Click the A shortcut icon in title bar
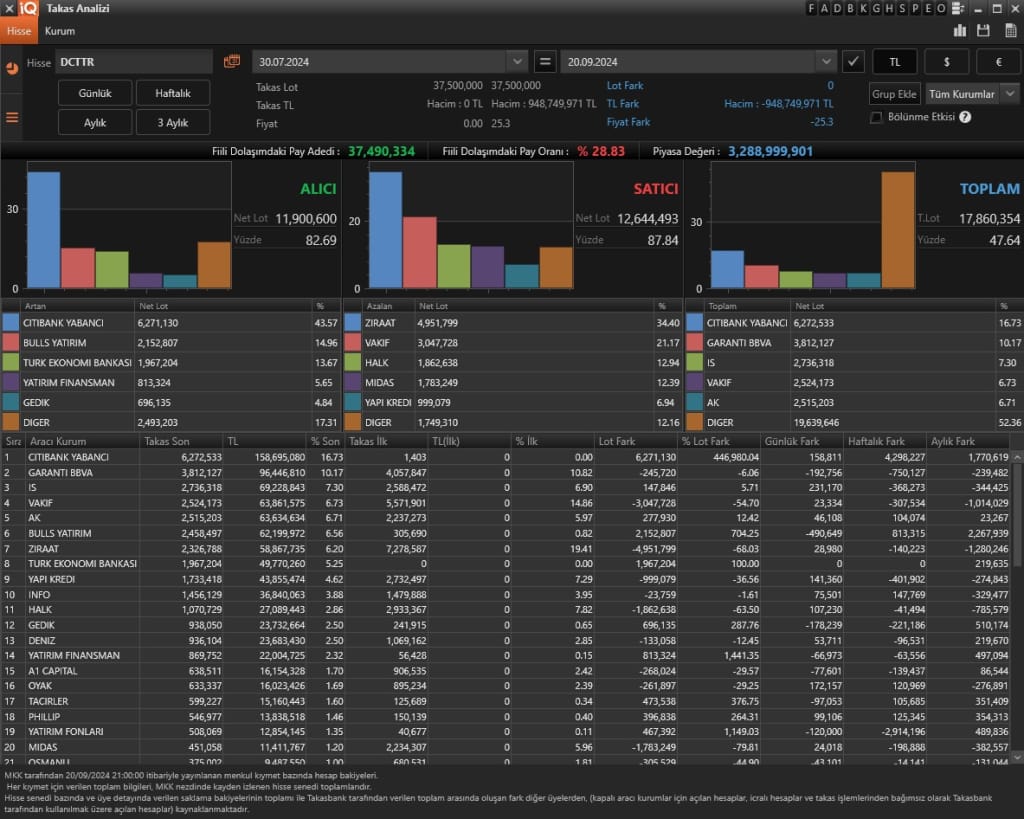 [x=824, y=8]
